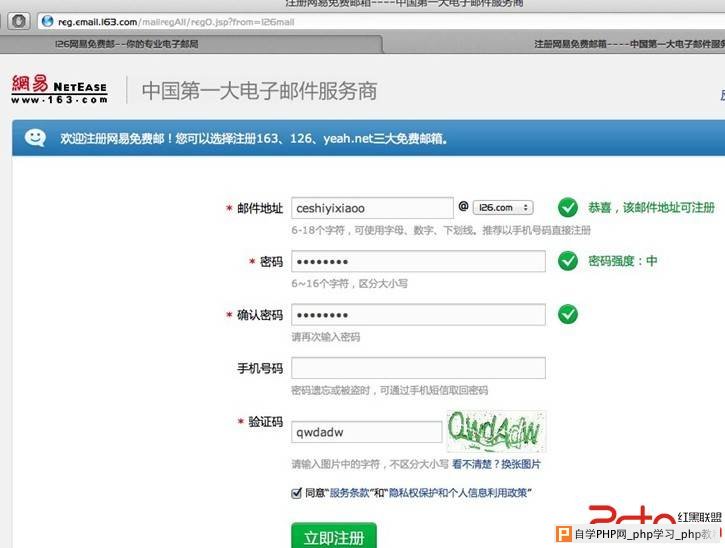The height and width of the screenshot is (548, 725).
Task: Click hint text 请再次输入密码
Action: coord(326,337)
